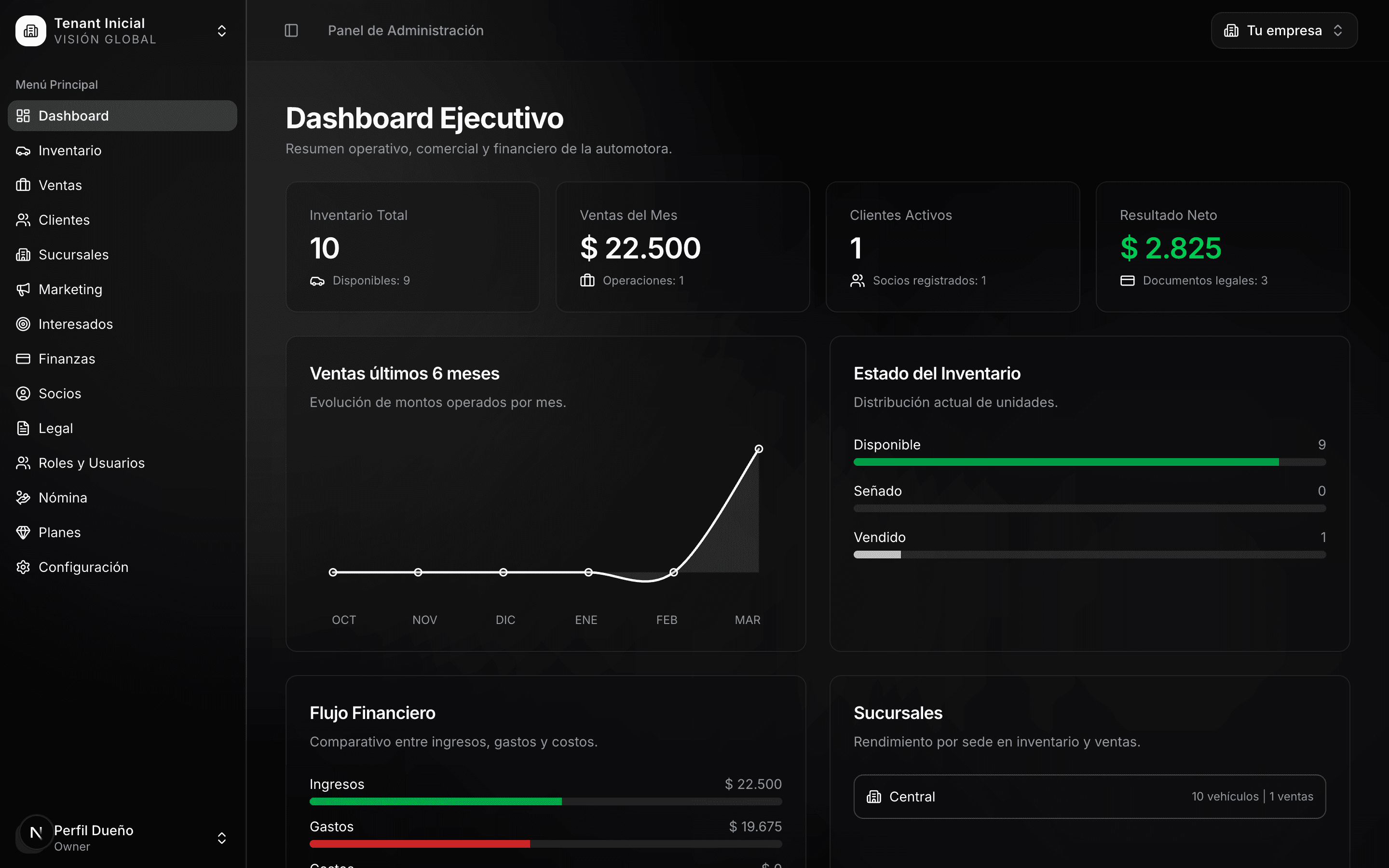Open Configuración via the gear icon
Image resolution: width=1389 pixels, height=868 pixels.
23,567
